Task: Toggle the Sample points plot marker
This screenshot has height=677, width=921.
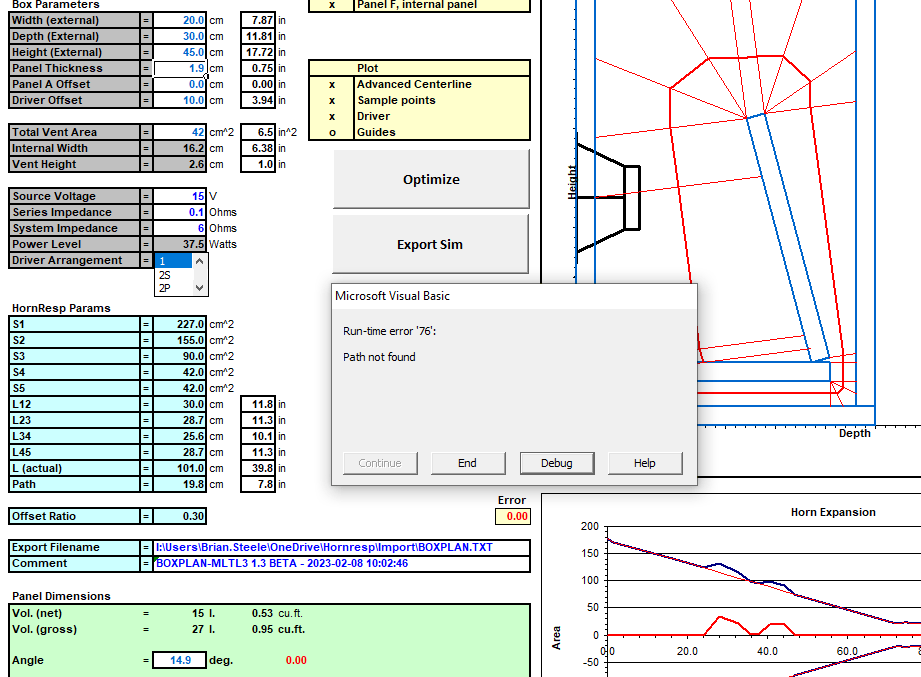Action: click(332, 100)
